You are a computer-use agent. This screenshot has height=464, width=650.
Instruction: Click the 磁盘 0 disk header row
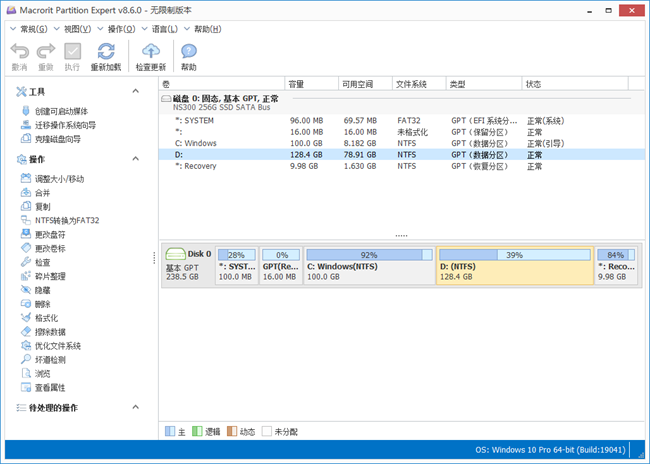tap(401, 103)
